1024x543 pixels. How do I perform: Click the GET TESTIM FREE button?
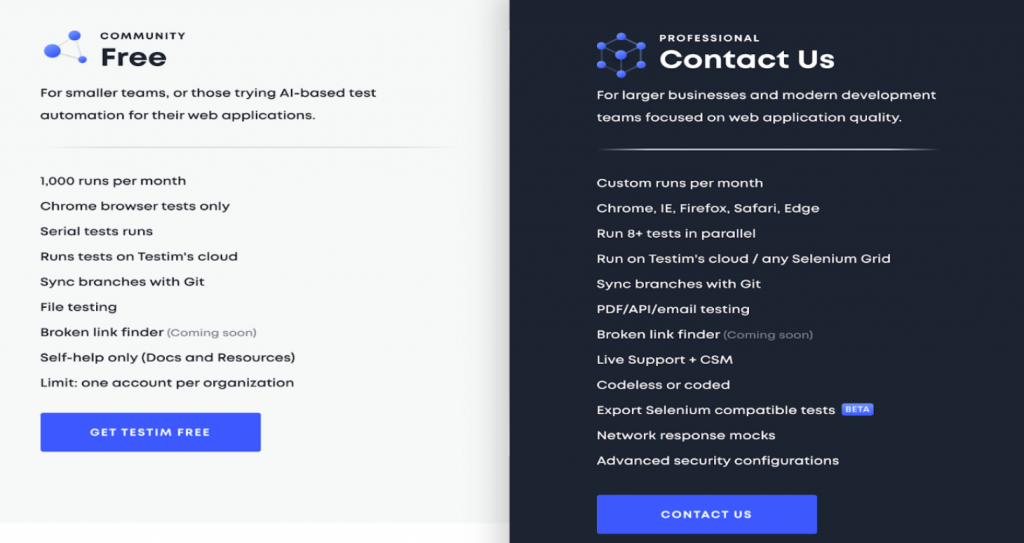coord(150,432)
